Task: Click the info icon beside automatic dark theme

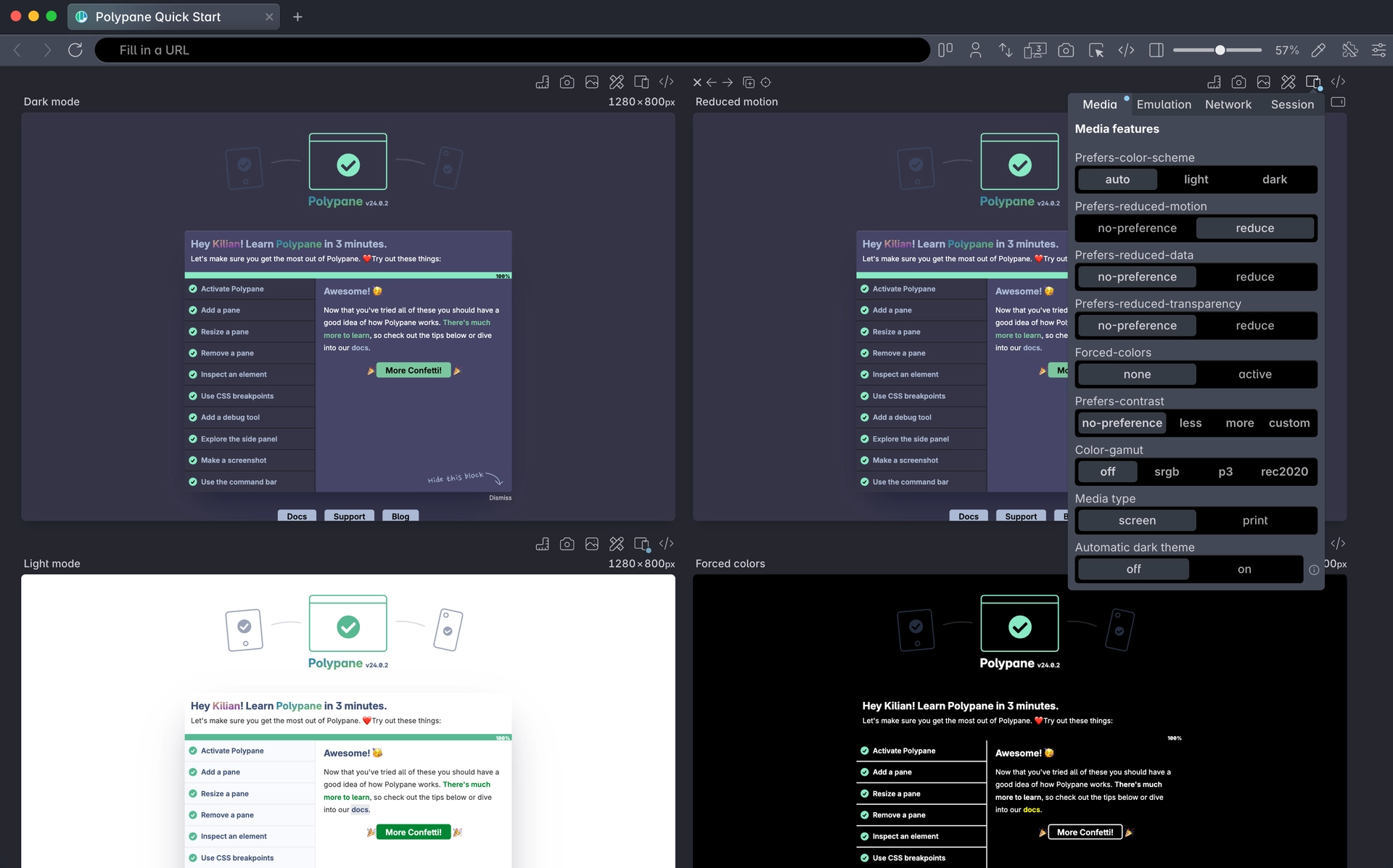Action: pos(1313,570)
